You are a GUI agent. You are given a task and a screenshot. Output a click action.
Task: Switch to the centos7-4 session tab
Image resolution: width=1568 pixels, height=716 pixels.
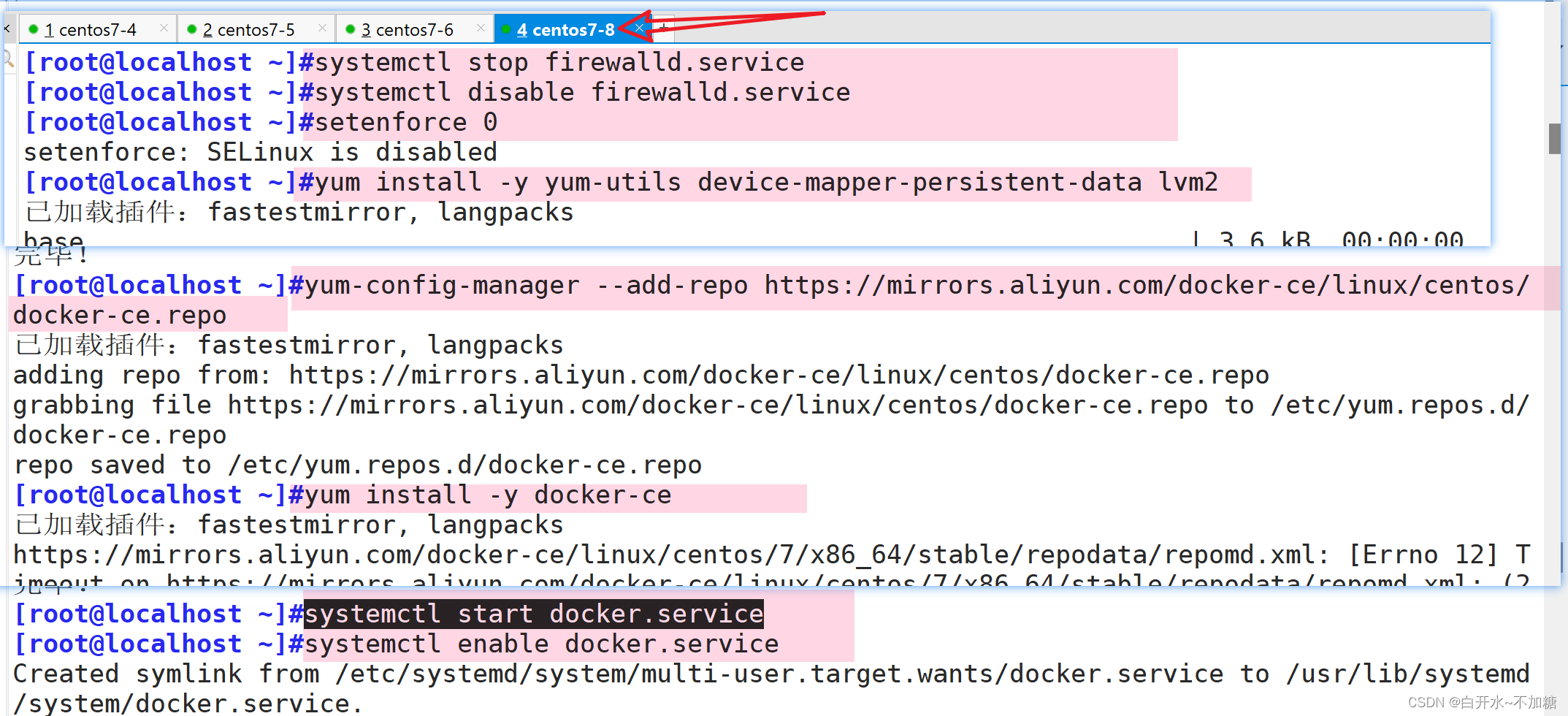click(97, 29)
